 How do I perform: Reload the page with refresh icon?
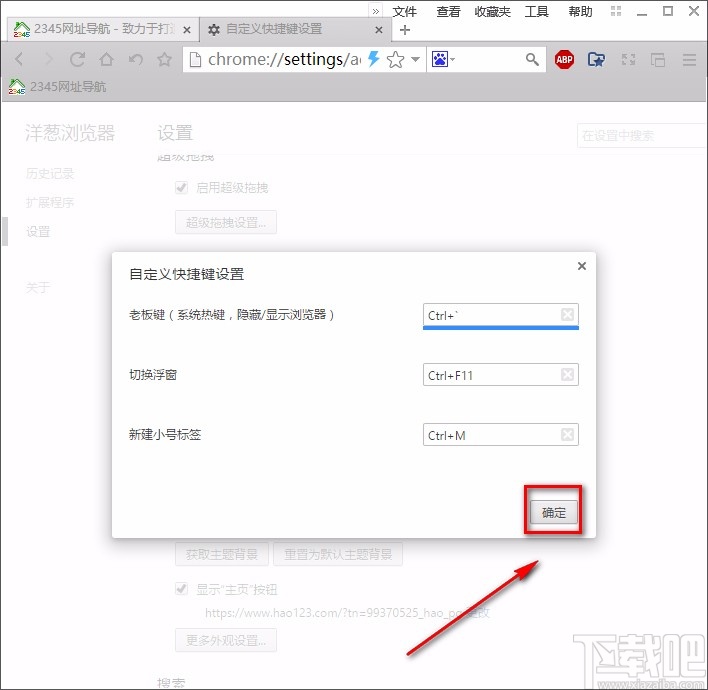pyautogui.click(x=77, y=59)
